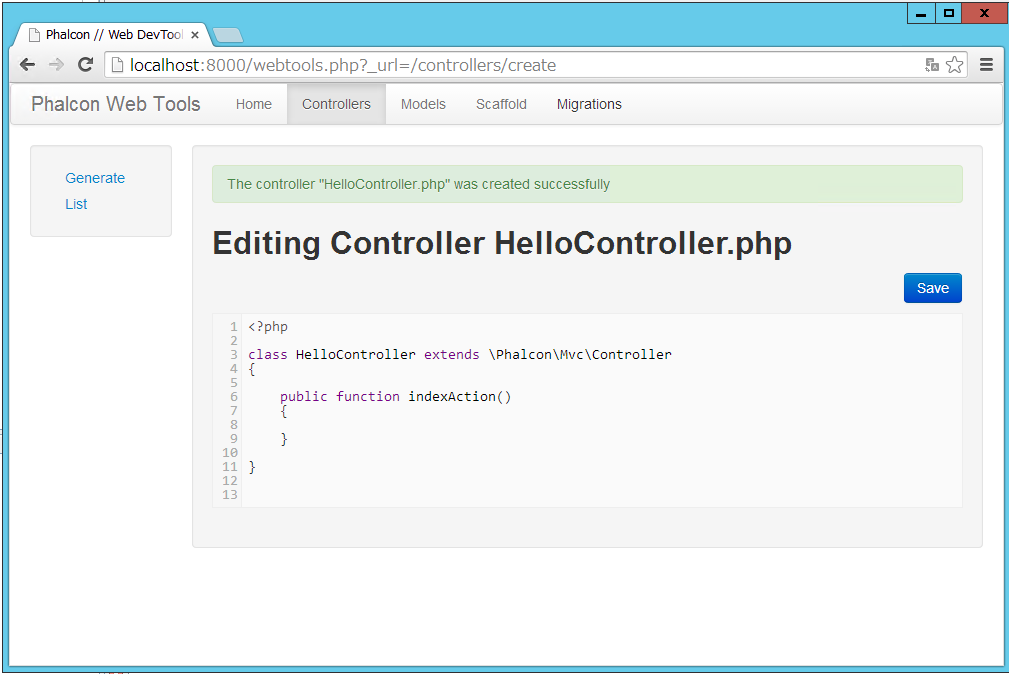Open the List sidebar link
Viewport: 1009px width, 674px height.
pos(76,204)
